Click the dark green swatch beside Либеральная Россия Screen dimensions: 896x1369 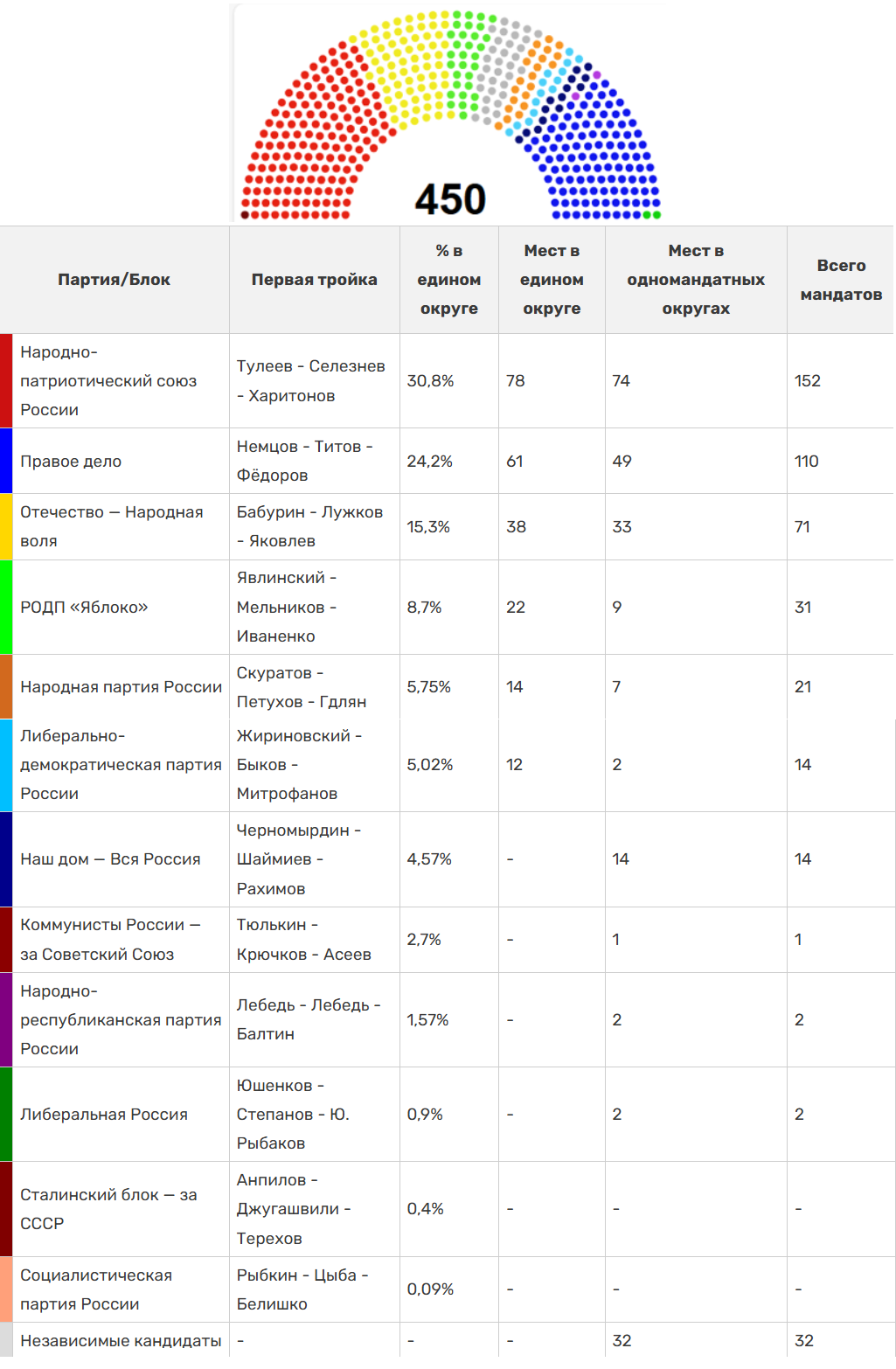6,1114
